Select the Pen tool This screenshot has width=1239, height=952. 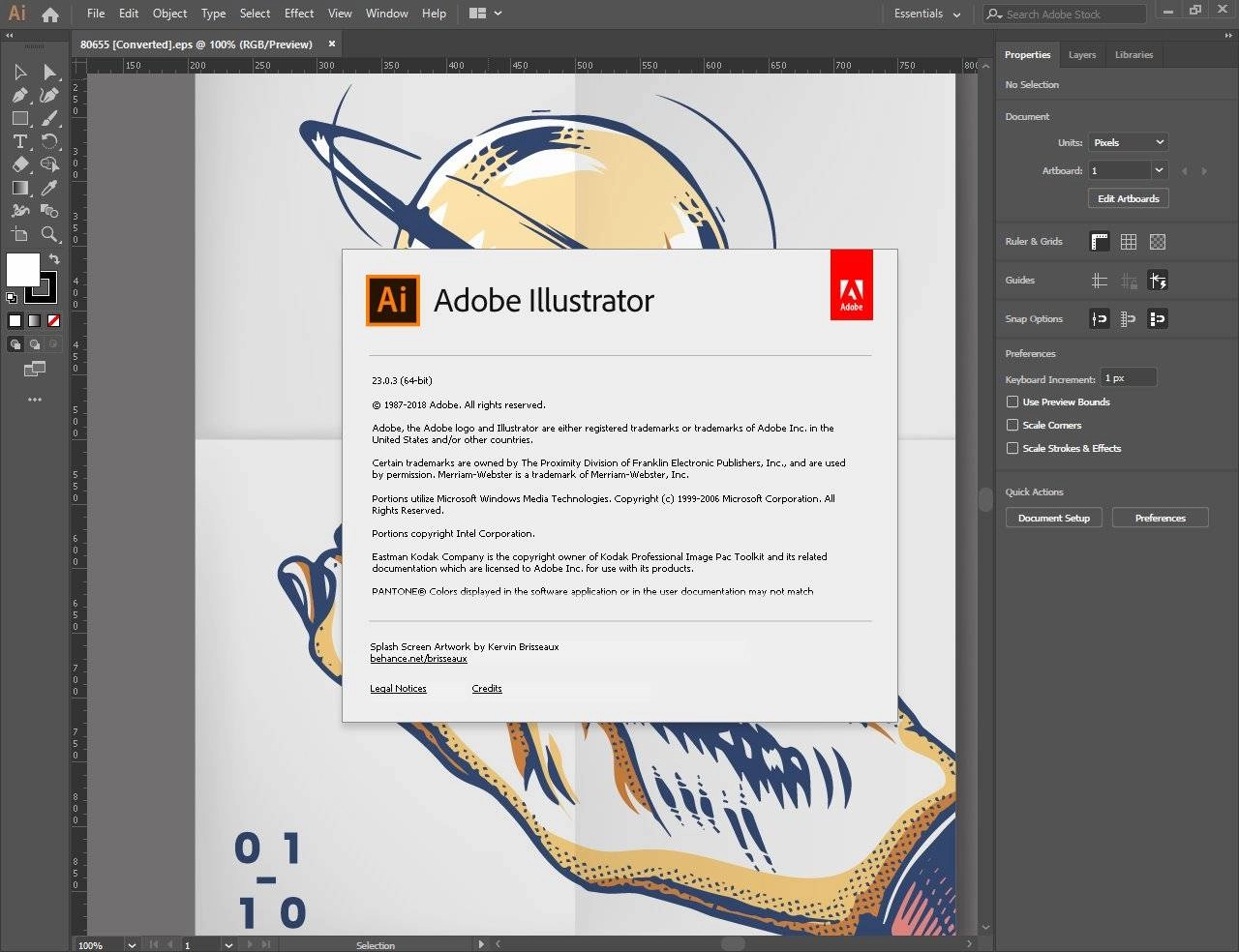coord(20,96)
